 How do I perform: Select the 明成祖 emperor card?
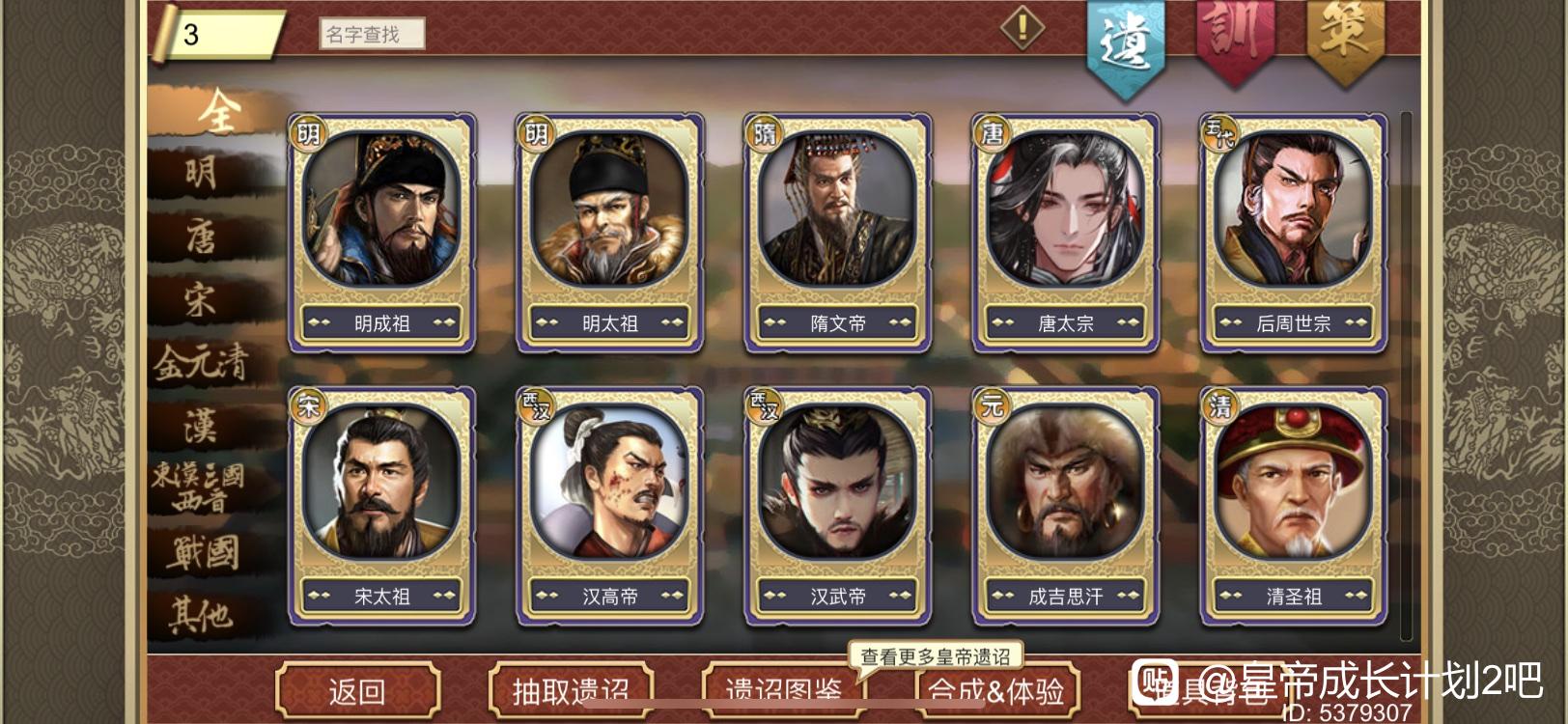tap(381, 233)
